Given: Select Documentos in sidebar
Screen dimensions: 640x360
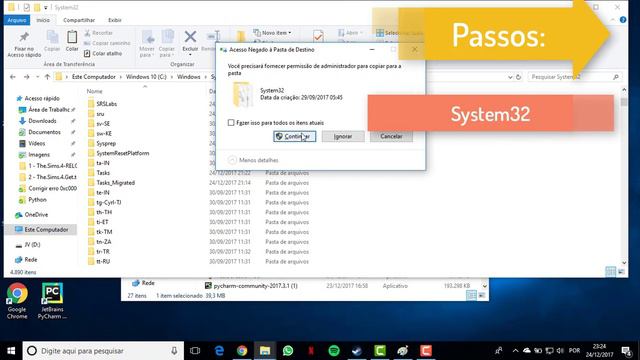Looking at the screenshot, I should point(40,132).
